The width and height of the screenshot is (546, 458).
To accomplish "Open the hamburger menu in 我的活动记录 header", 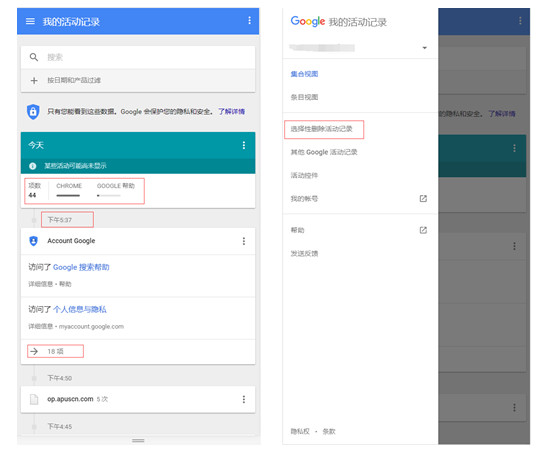I will [x=30, y=21].
